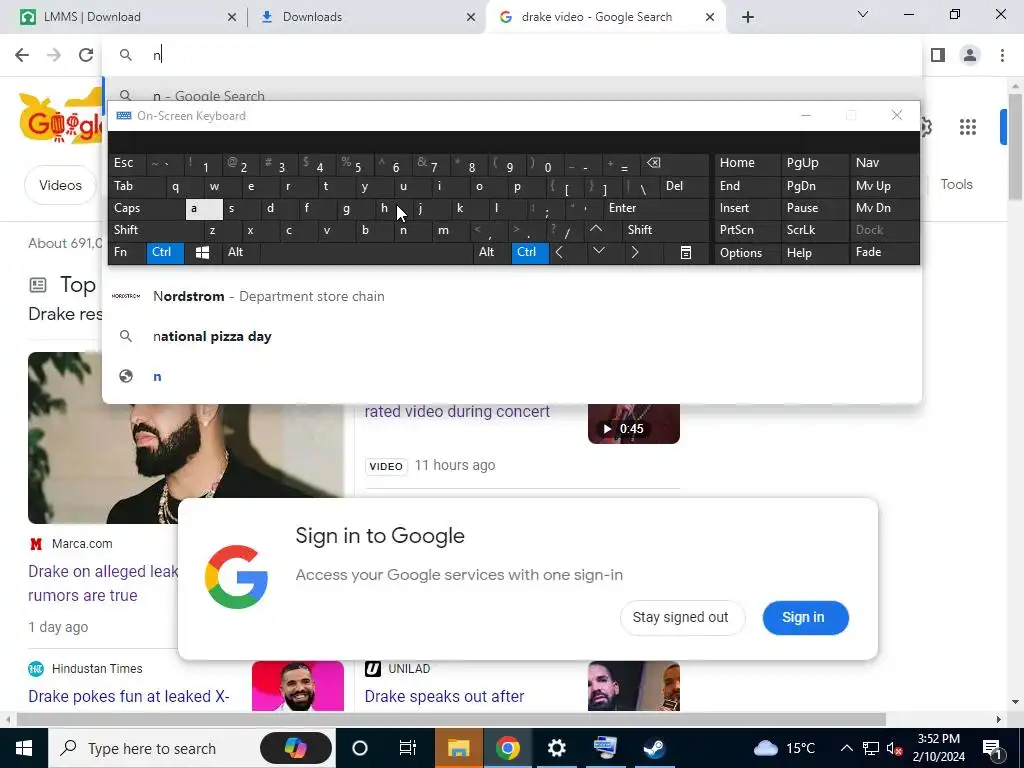Open Windows Start menu
Screen dimensions: 1024x768
24,748
